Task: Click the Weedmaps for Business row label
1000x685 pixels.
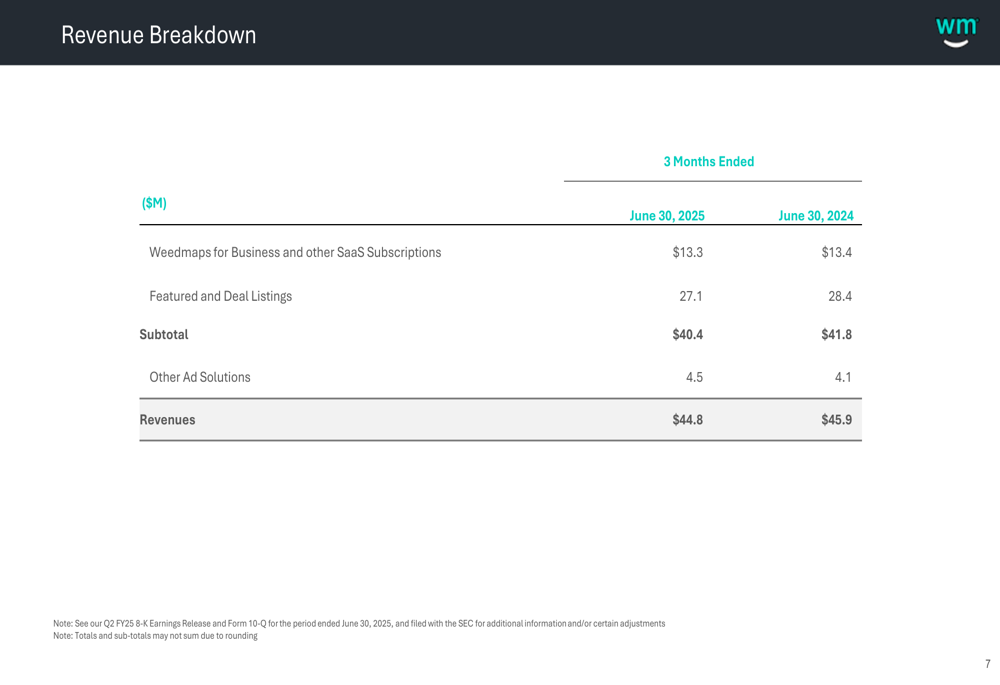Action: [x=295, y=253]
